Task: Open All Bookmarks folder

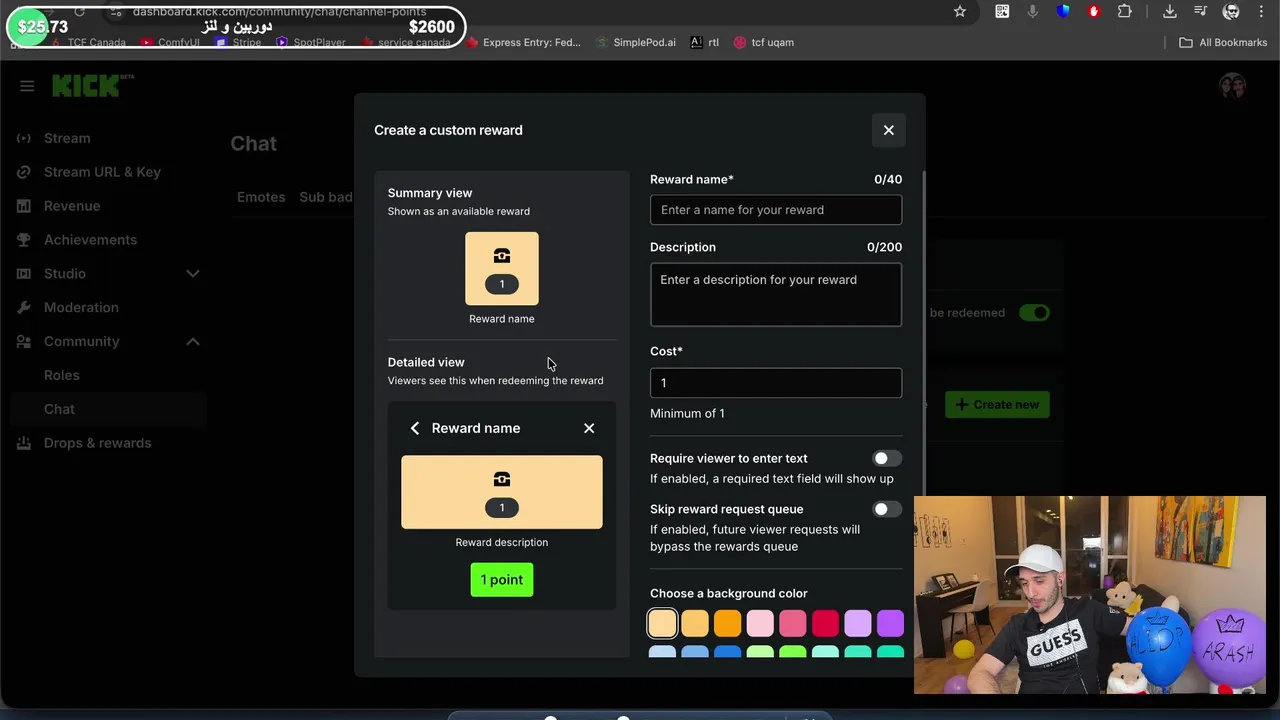Action: [1223, 43]
